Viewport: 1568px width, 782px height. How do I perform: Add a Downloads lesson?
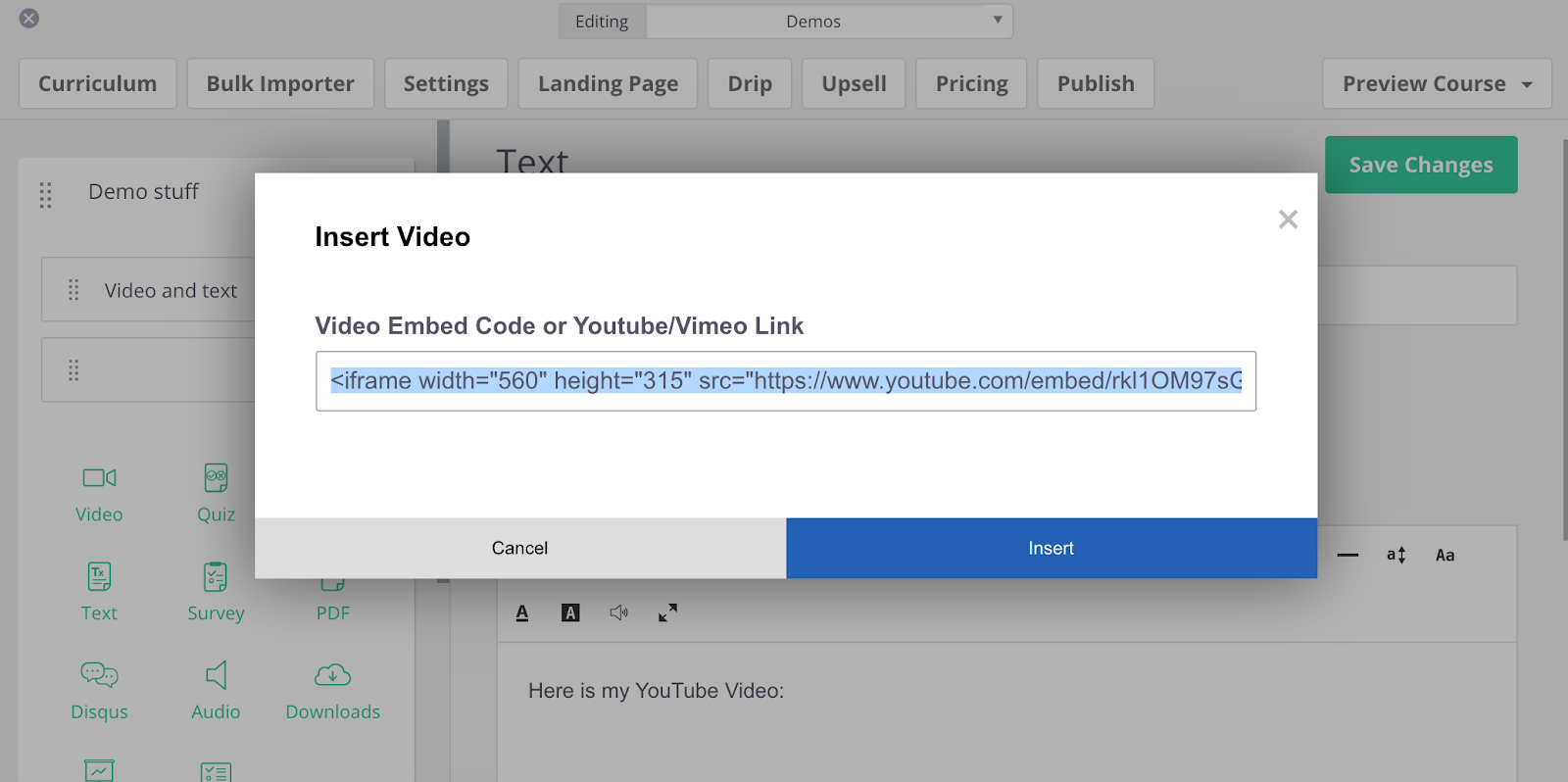click(x=333, y=691)
